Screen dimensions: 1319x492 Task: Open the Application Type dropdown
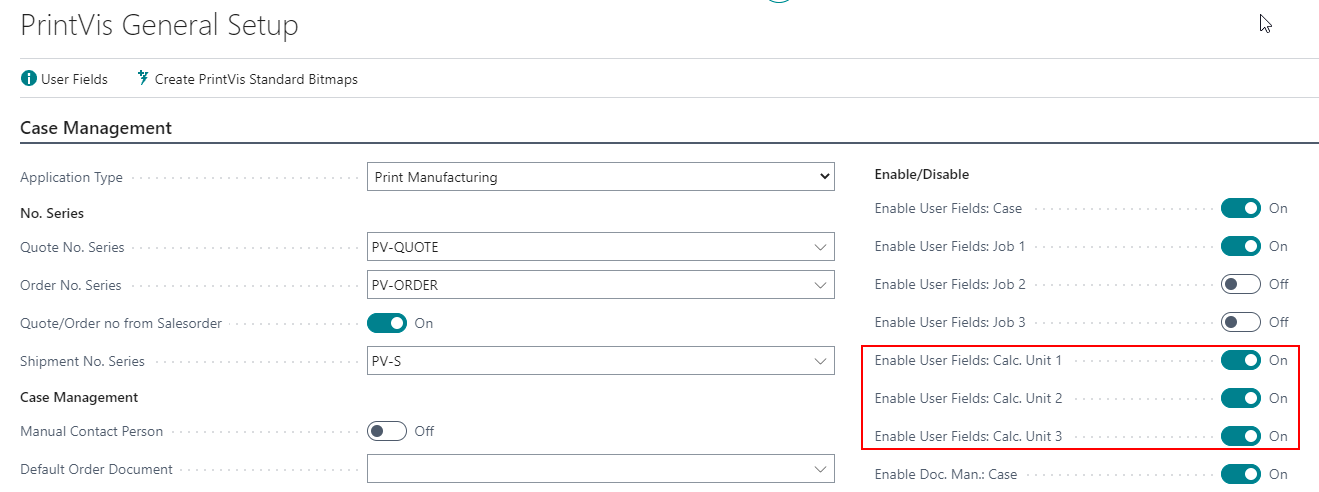601,177
